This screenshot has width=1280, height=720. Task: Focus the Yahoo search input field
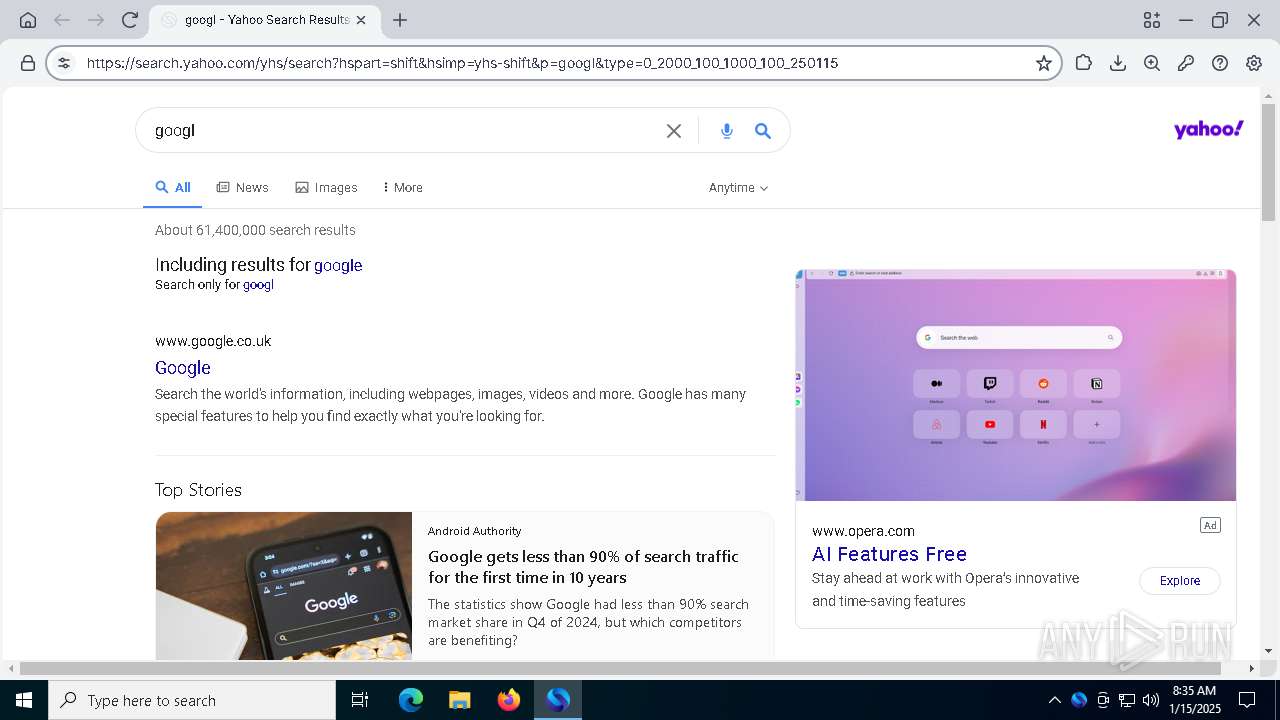[x=400, y=131]
